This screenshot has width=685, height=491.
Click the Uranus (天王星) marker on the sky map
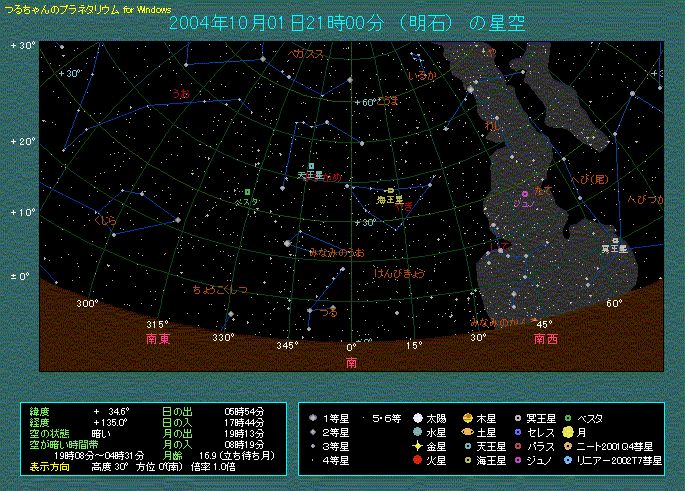(311, 166)
